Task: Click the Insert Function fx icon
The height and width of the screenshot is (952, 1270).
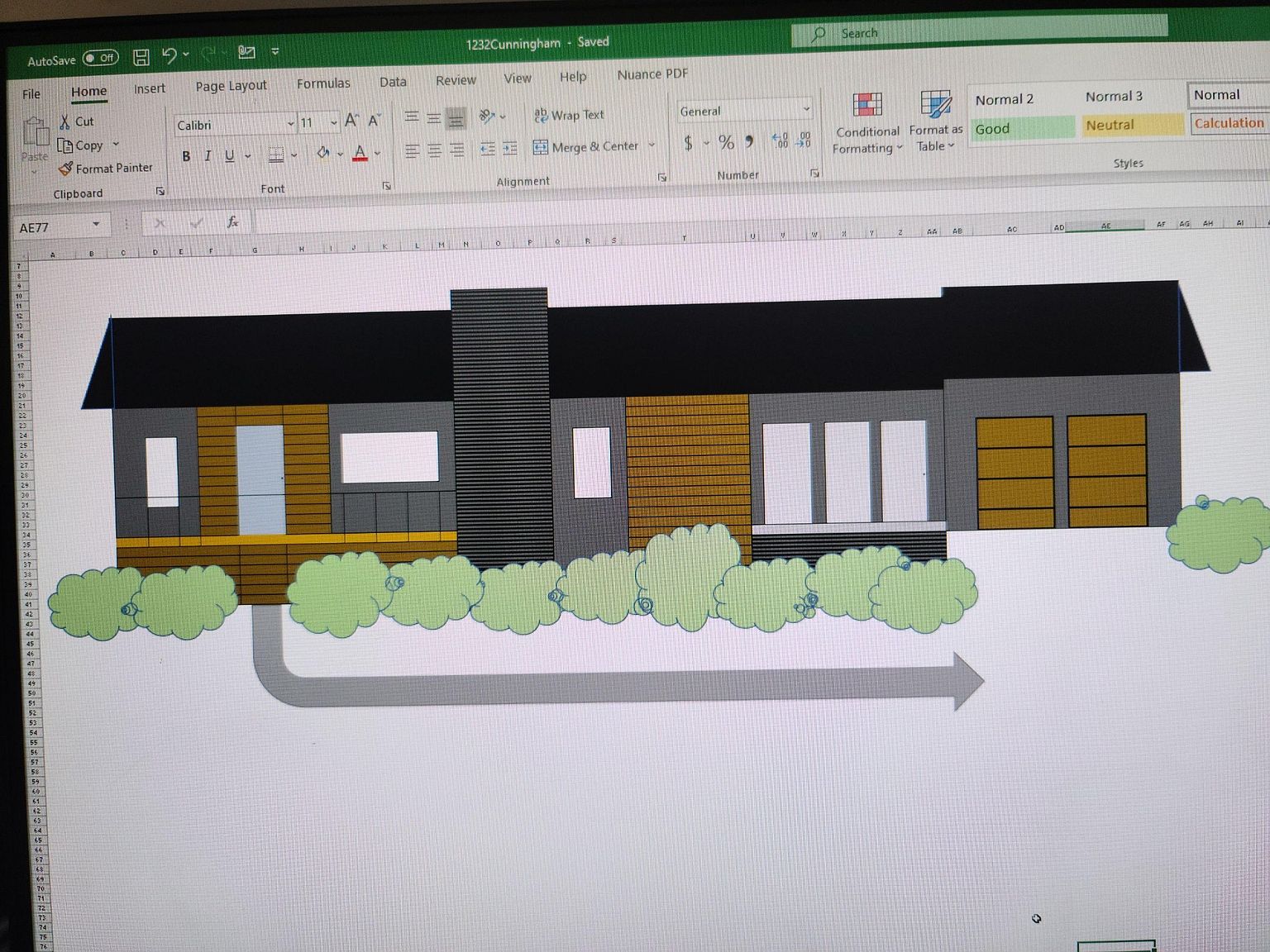Action: coord(232,221)
